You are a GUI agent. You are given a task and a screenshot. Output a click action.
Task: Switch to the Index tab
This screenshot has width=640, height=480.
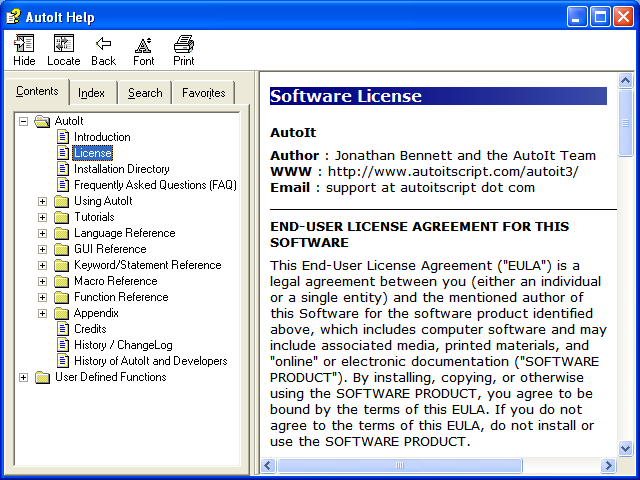[91, 93]
